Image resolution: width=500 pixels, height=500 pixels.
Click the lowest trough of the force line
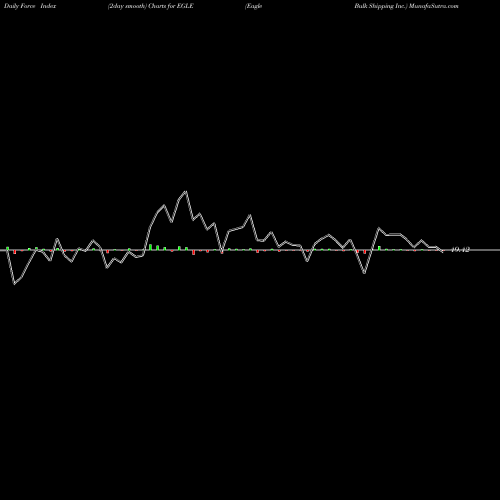[x=14, y=284]
